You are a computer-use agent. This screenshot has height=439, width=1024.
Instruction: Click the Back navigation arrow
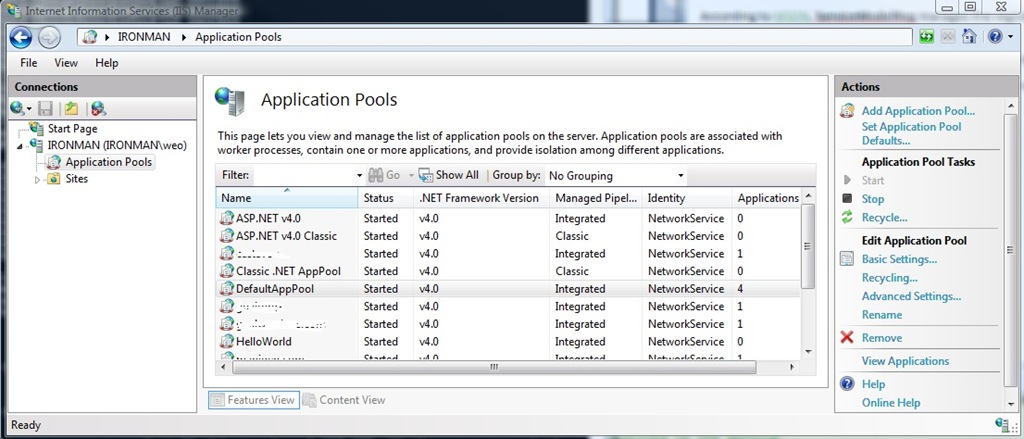[21, 37]
